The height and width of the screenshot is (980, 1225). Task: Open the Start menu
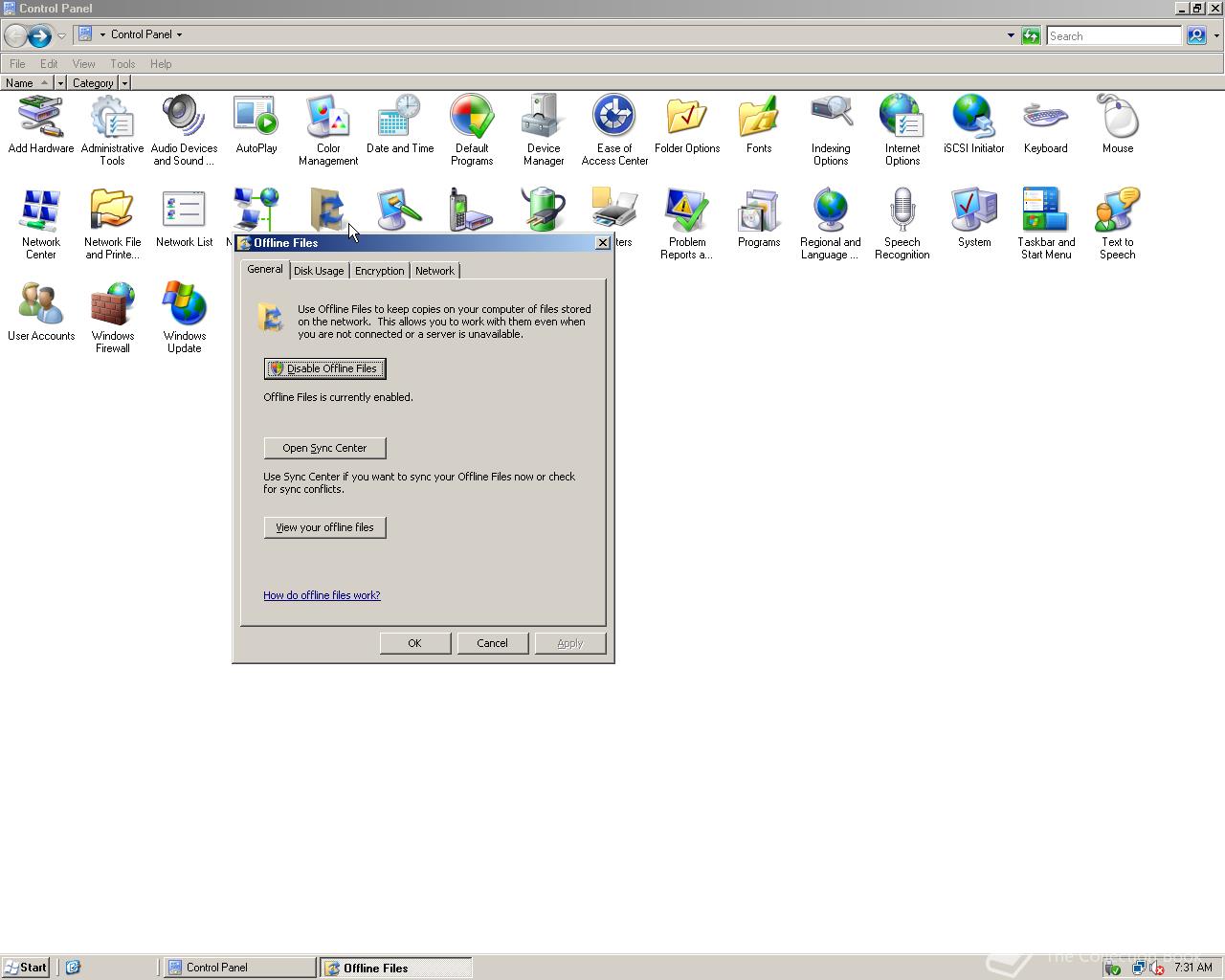(x=25, y=968)
